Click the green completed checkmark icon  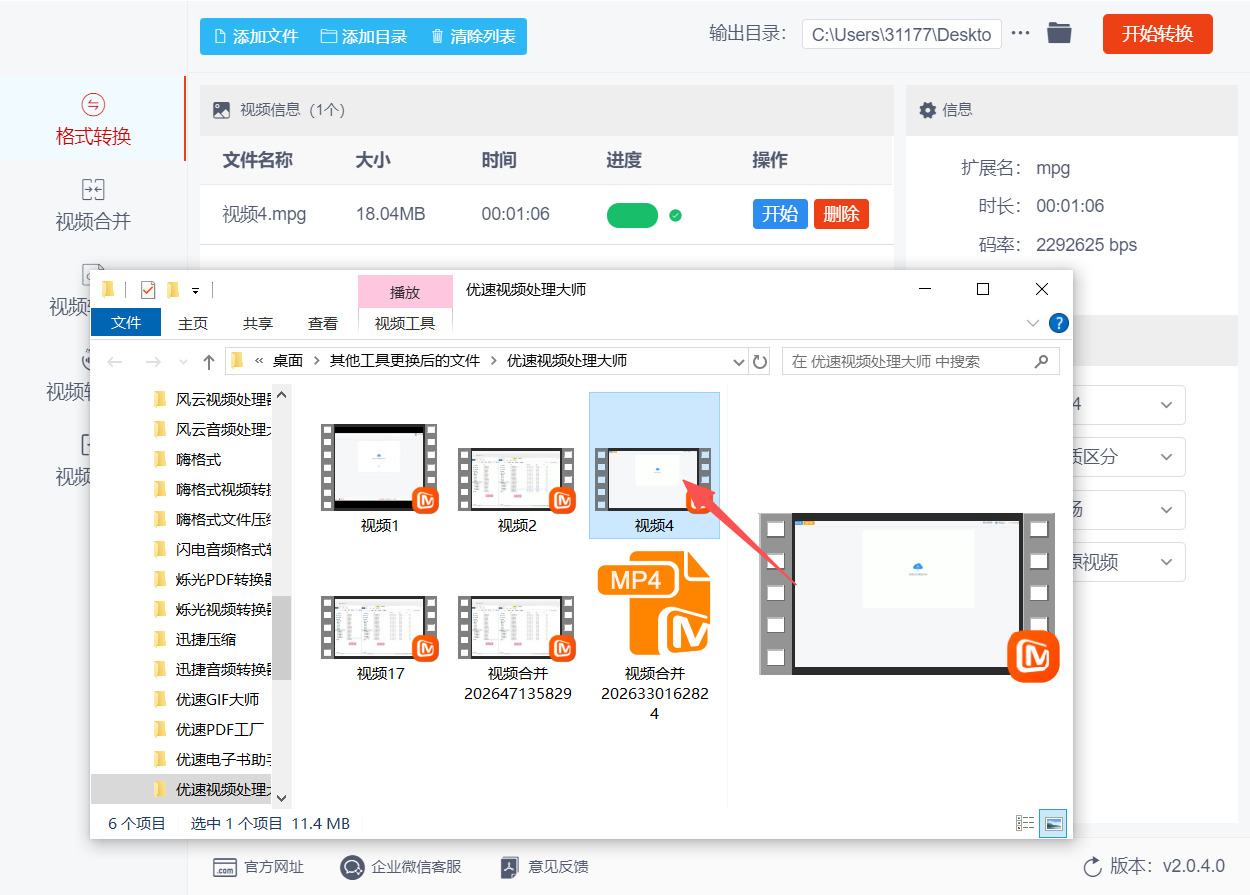(x=675, y=215)
